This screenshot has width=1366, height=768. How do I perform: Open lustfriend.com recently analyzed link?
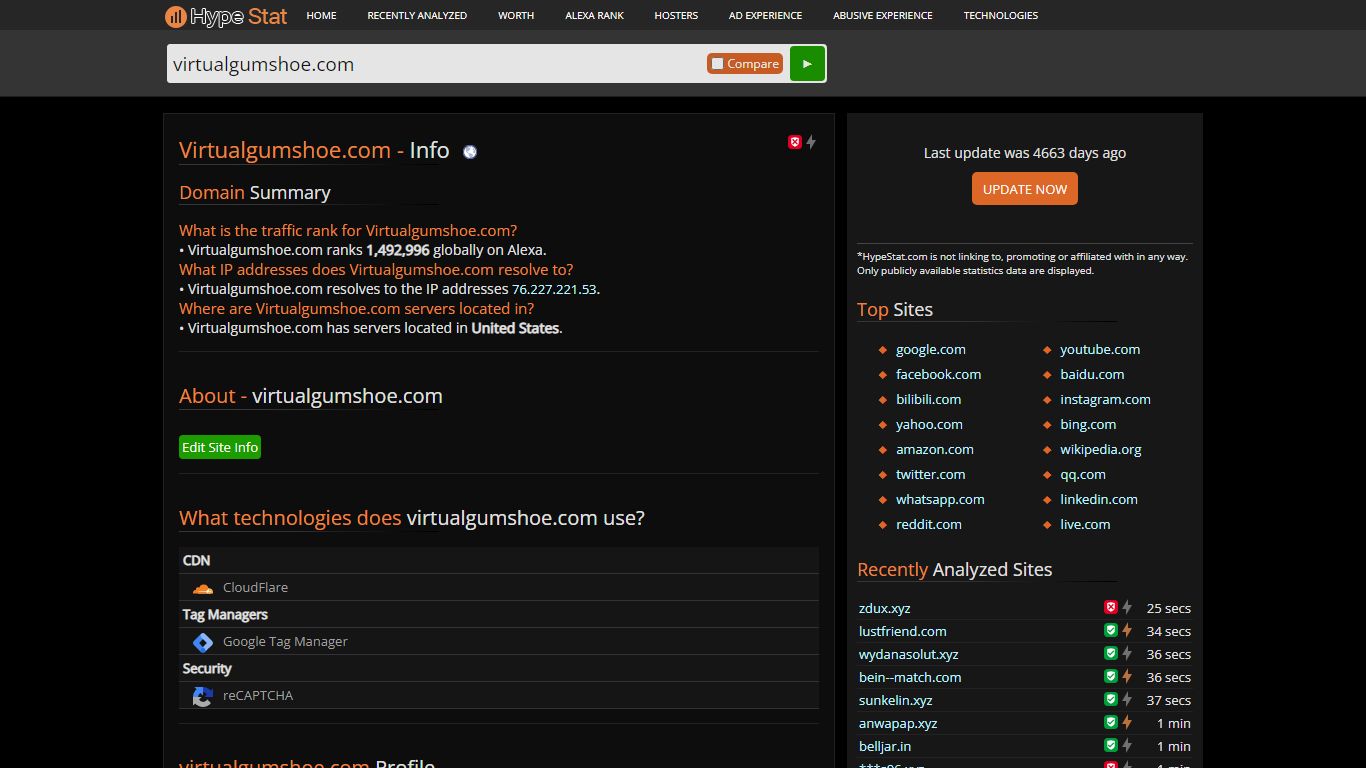[x=902, y=631]
